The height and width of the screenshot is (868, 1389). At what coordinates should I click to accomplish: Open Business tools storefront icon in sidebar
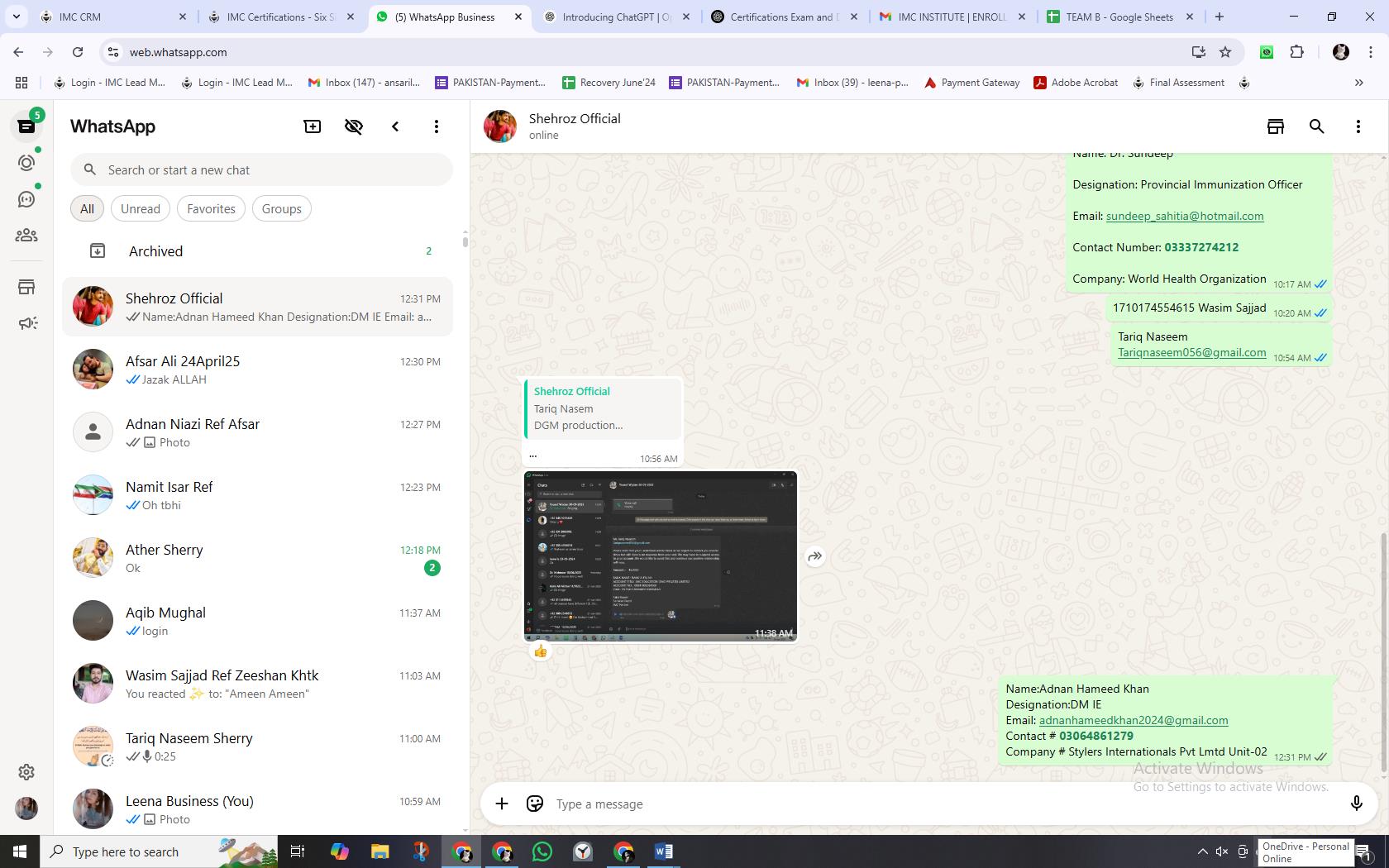(x=26, y=287)
